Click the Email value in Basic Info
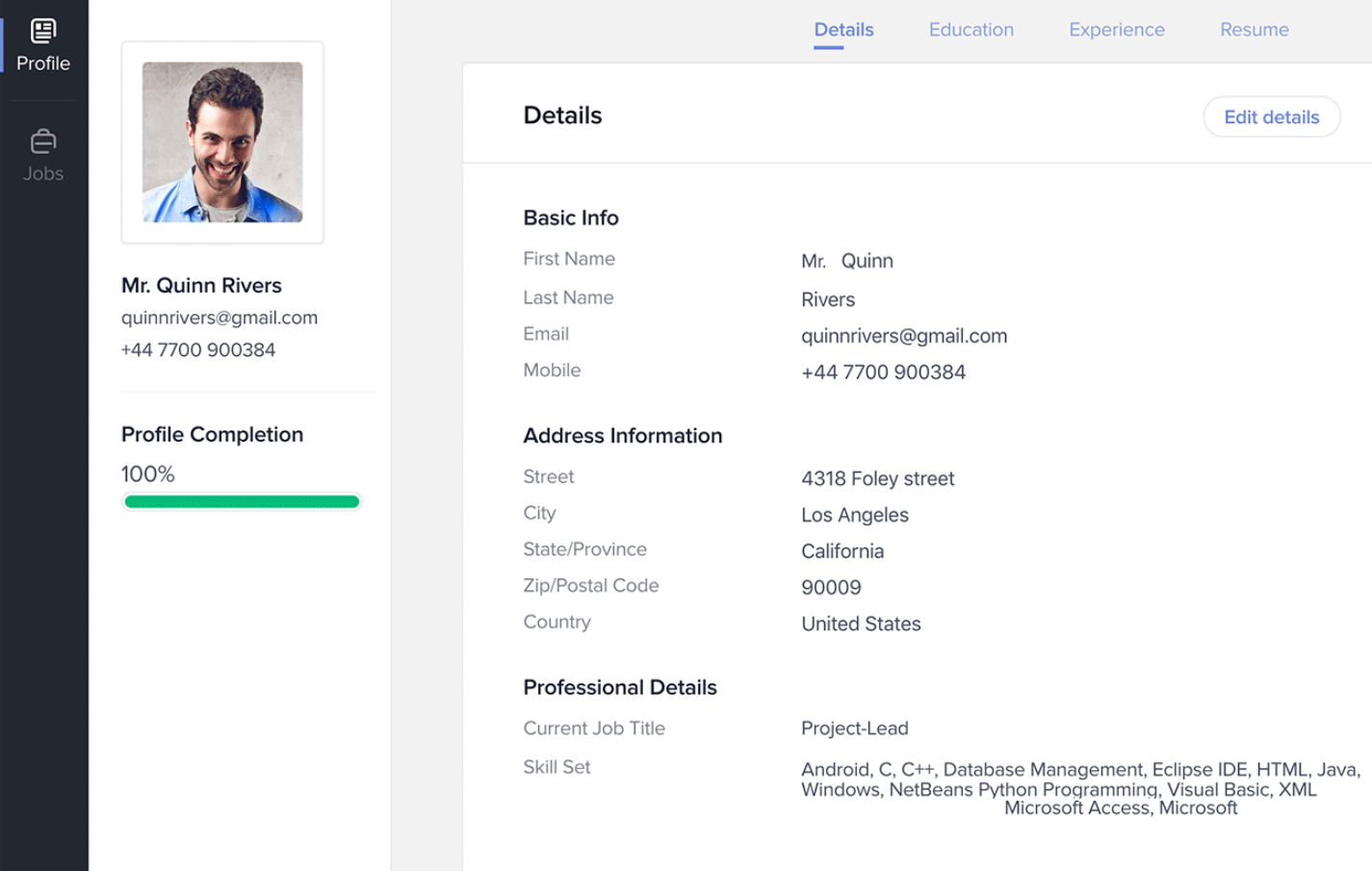Image resolution: width=1372 pixels, height=871 pixels. pyautogui.click(x=903, y=336)
